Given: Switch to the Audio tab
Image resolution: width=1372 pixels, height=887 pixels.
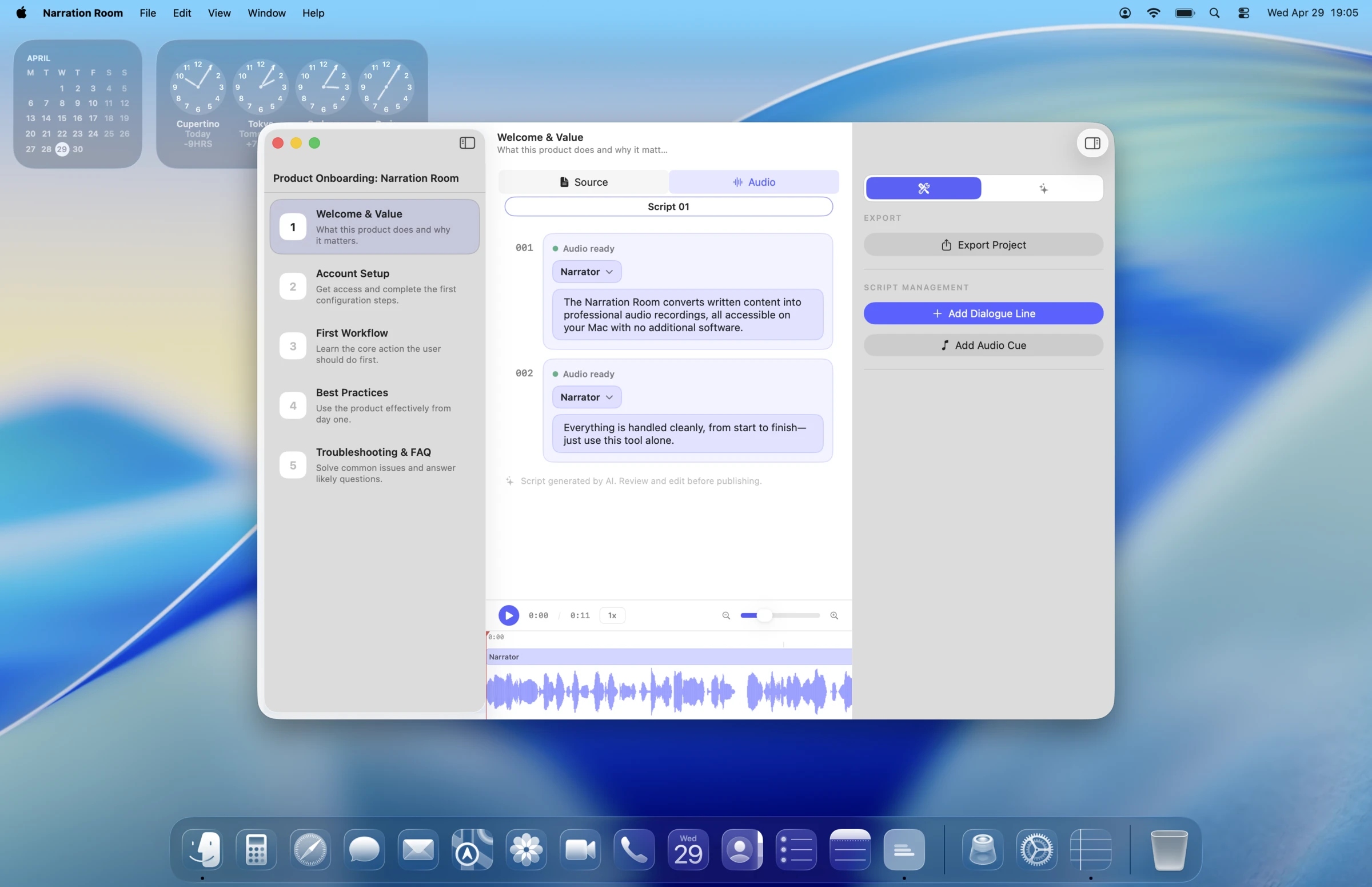Looking at the screenshot, I should coord(753,182).
